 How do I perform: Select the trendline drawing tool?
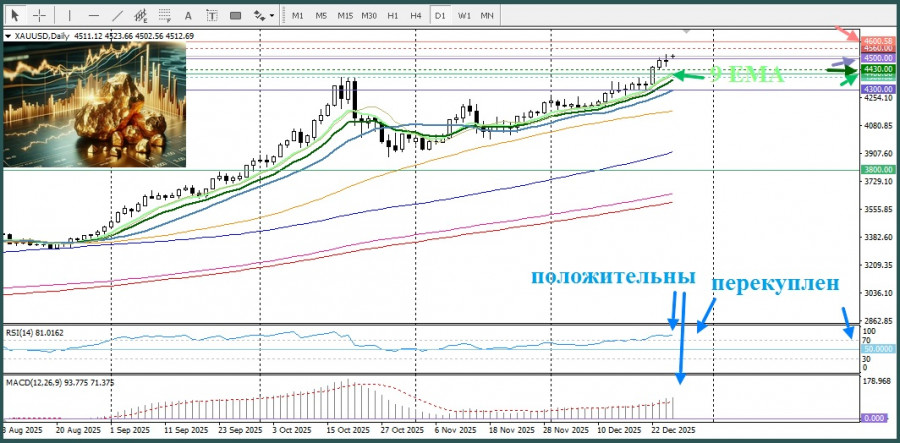118,15
